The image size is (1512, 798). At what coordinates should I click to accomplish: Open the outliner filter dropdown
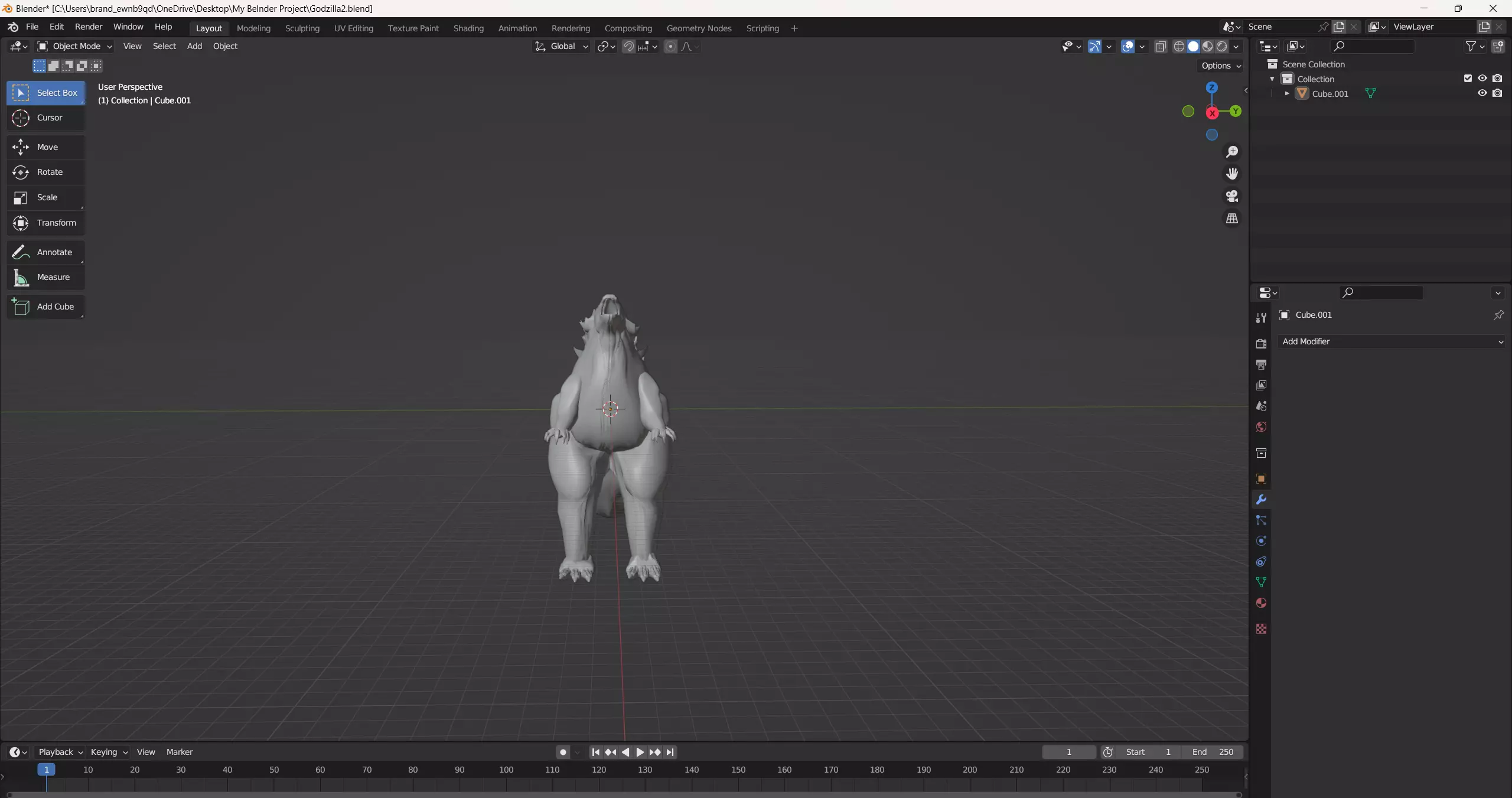(1475, 46)
